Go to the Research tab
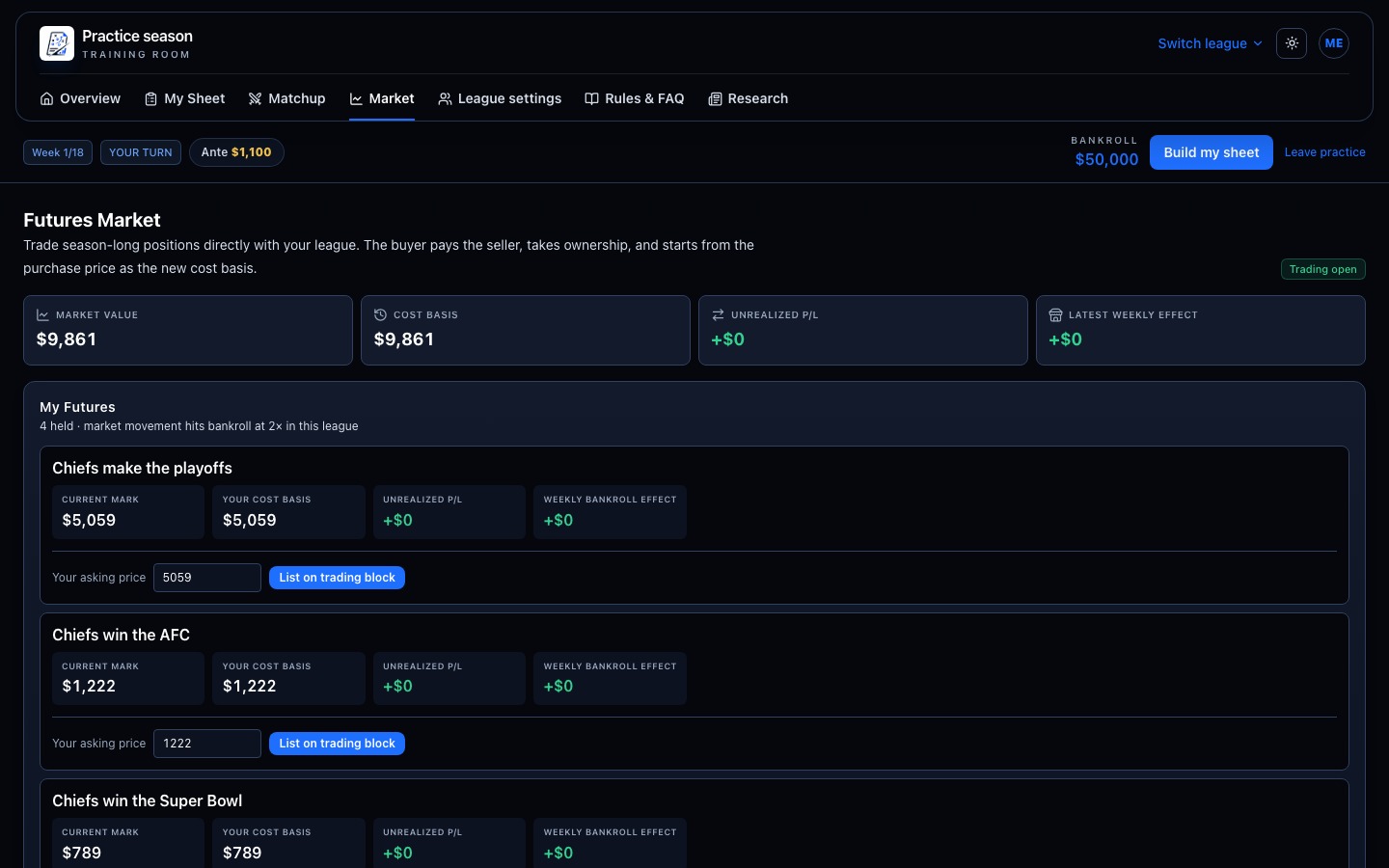The image size is (1389, 868). (749, 98)
